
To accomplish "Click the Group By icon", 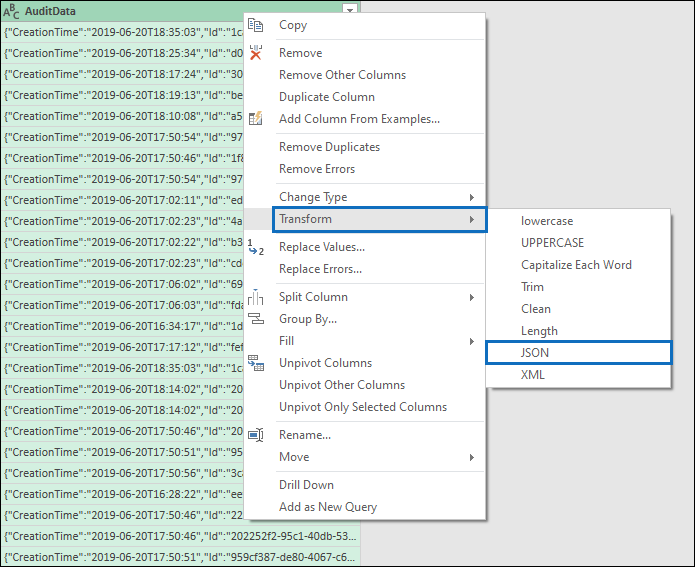I will coord(256,318).
